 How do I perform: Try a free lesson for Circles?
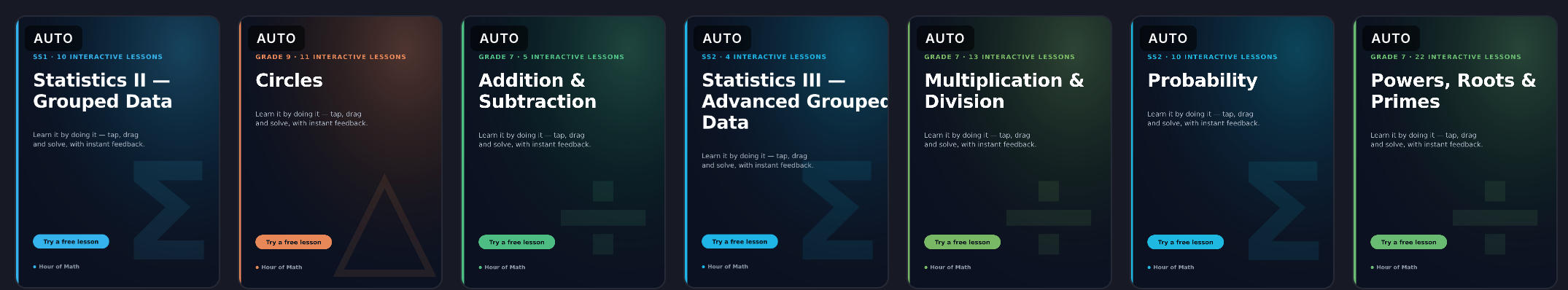click(293, 242)
